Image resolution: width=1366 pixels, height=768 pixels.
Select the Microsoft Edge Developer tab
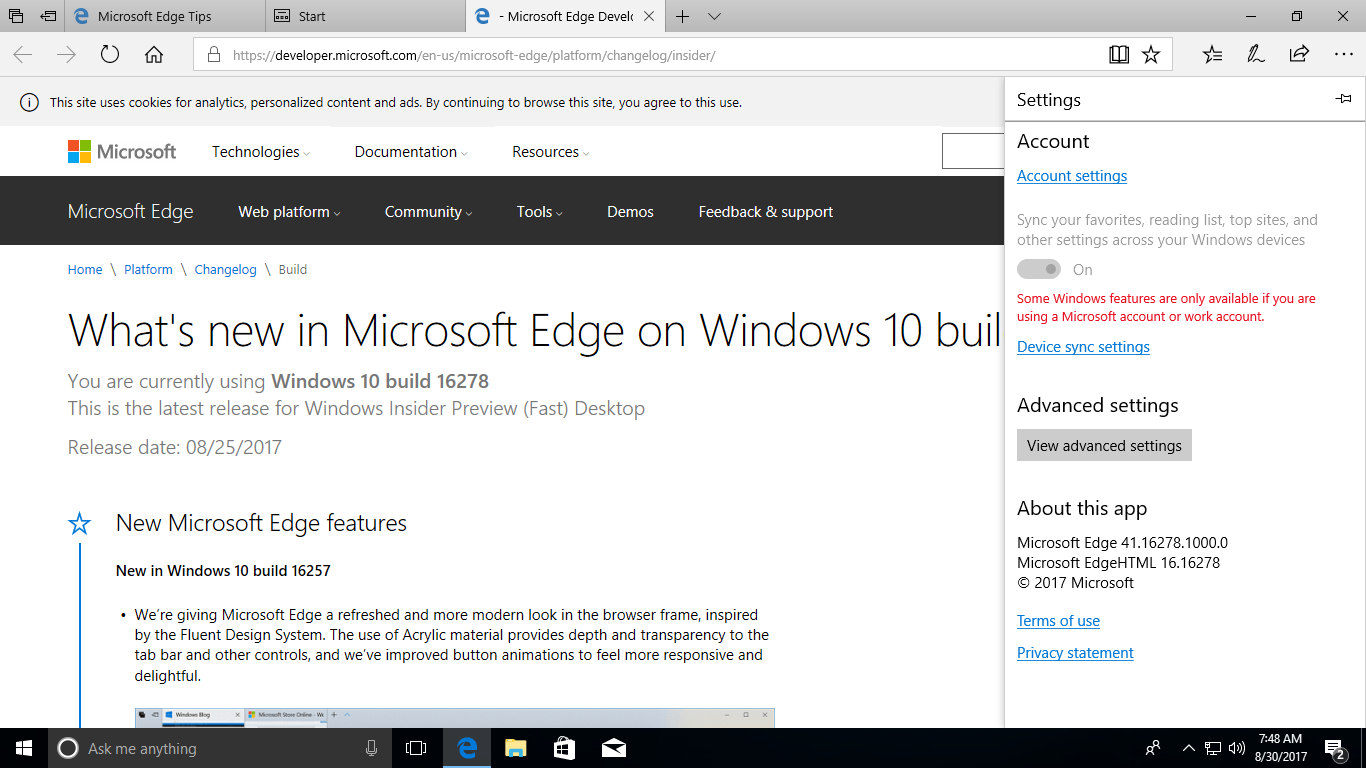[x=565, y=16]
